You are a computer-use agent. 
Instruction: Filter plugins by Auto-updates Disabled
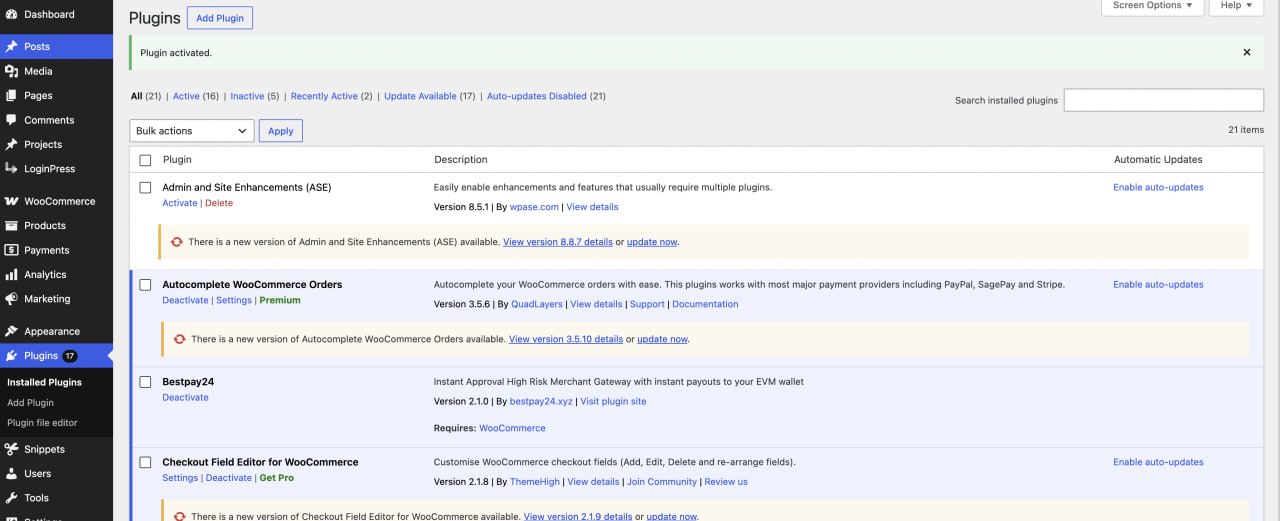point(546,96)
